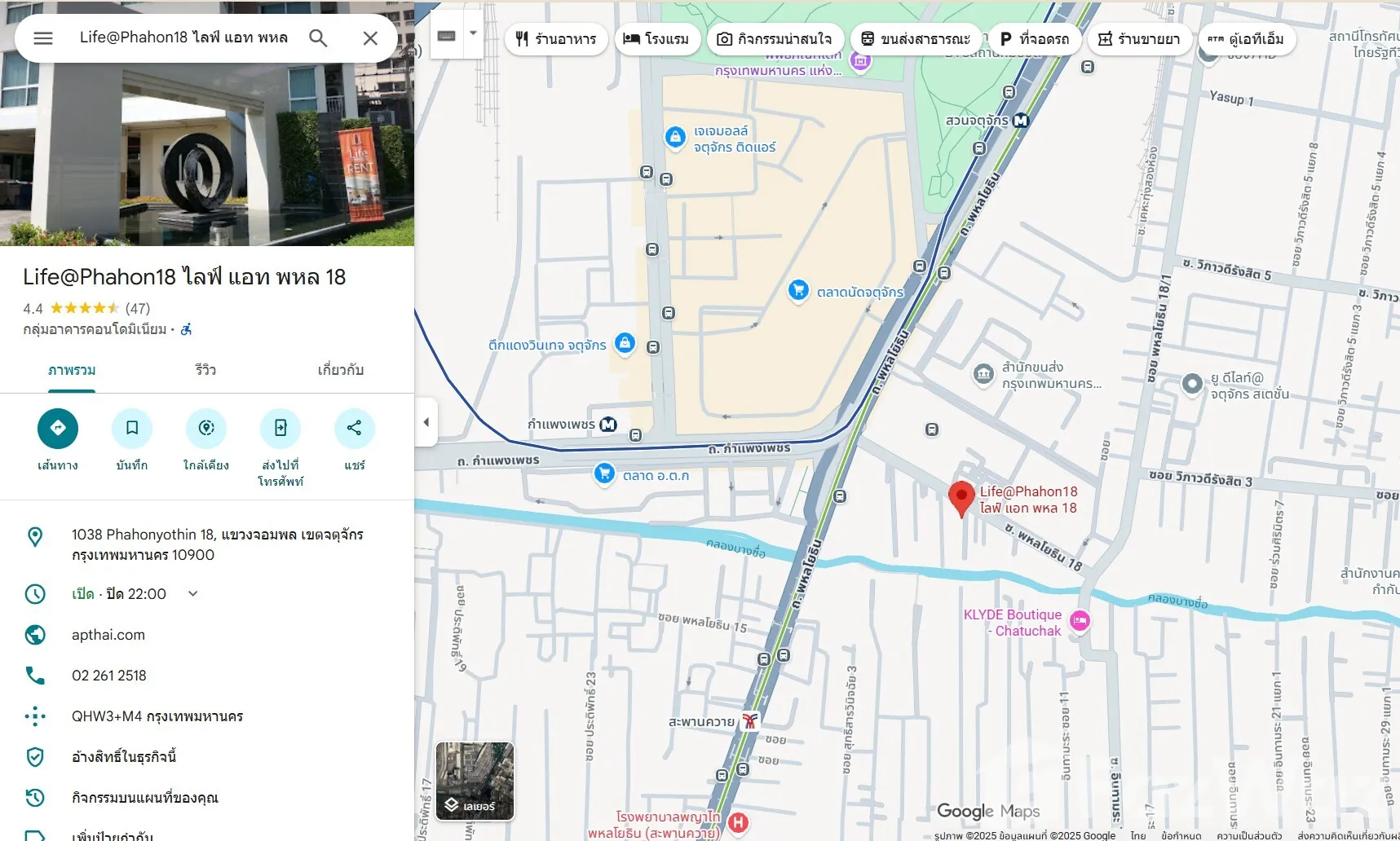1400x841 pixels.
Task: Click the search magnifier icon
Action: tap(318, 38)
